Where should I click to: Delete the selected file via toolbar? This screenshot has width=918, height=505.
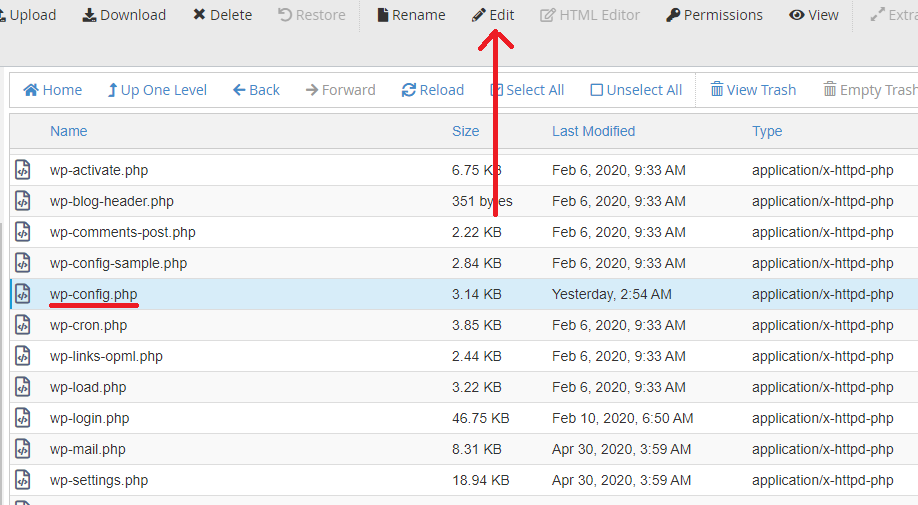click(222, 15)
